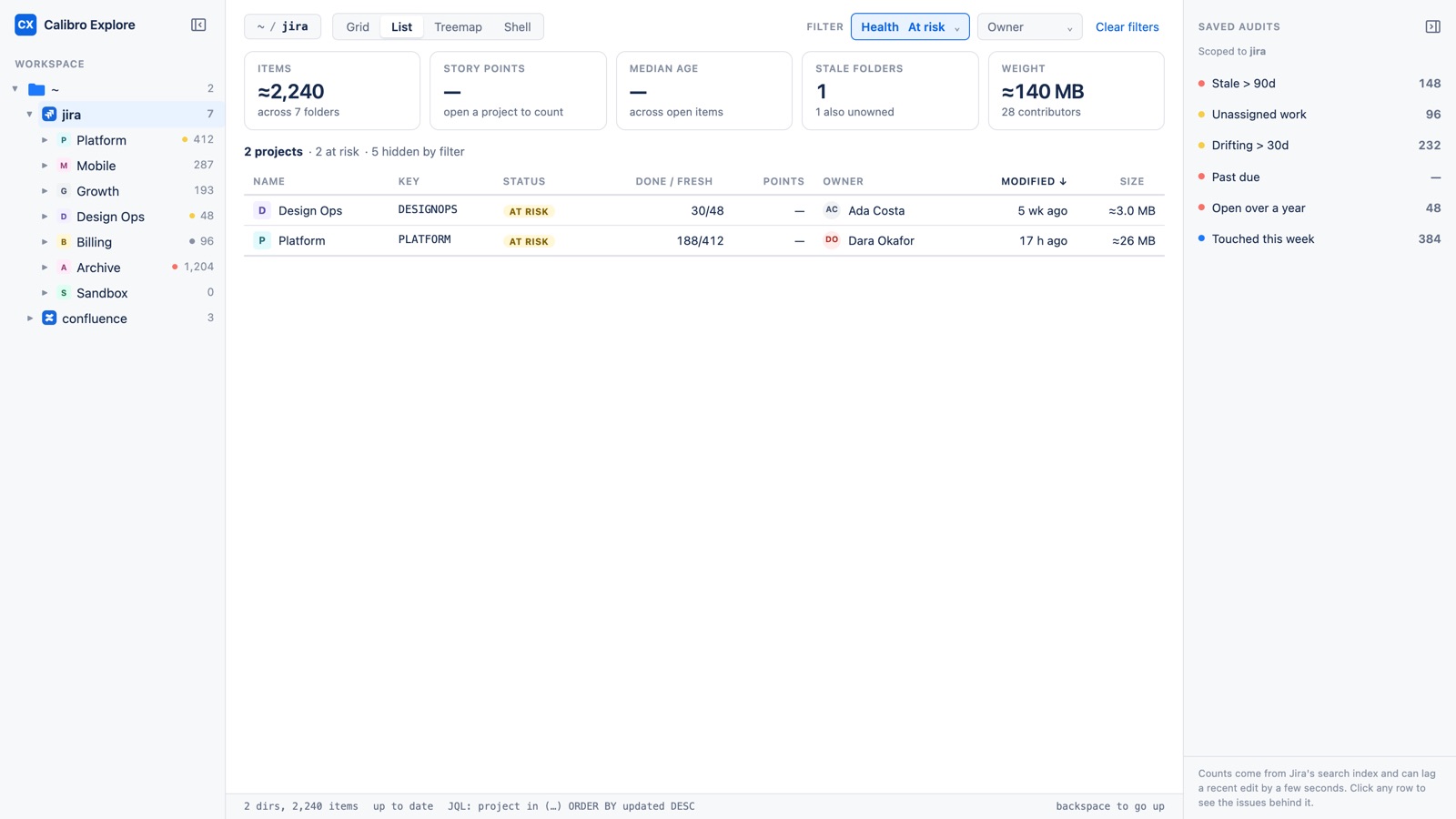The height and width of the screenshot is (819, 1456).
Task: Open the Health At risk filter dropdown
Action: pos(910,26)
